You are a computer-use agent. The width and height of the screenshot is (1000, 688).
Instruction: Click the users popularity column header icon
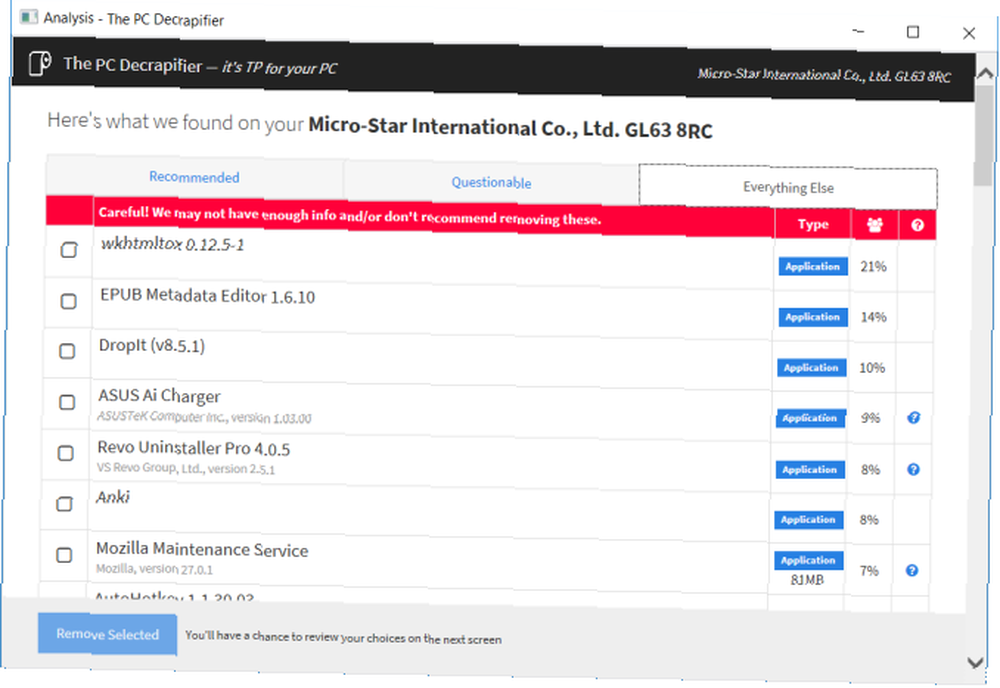click(874, 224)
